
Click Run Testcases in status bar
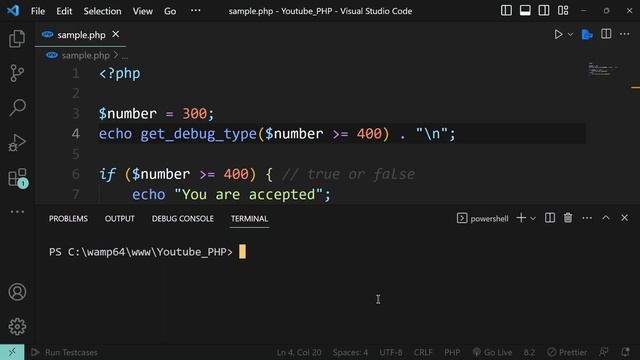64,352
